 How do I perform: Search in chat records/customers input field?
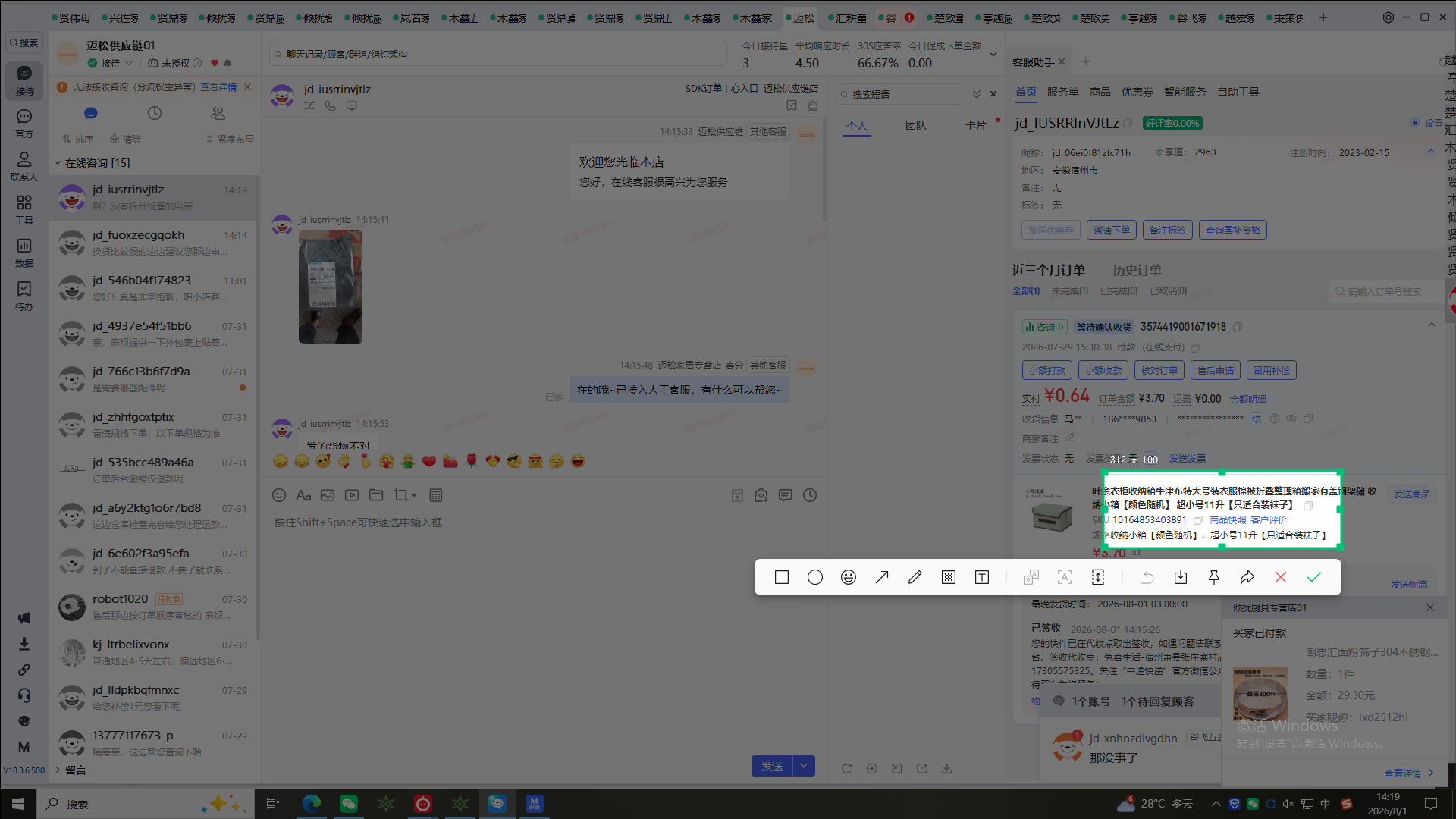pos(498,54)
